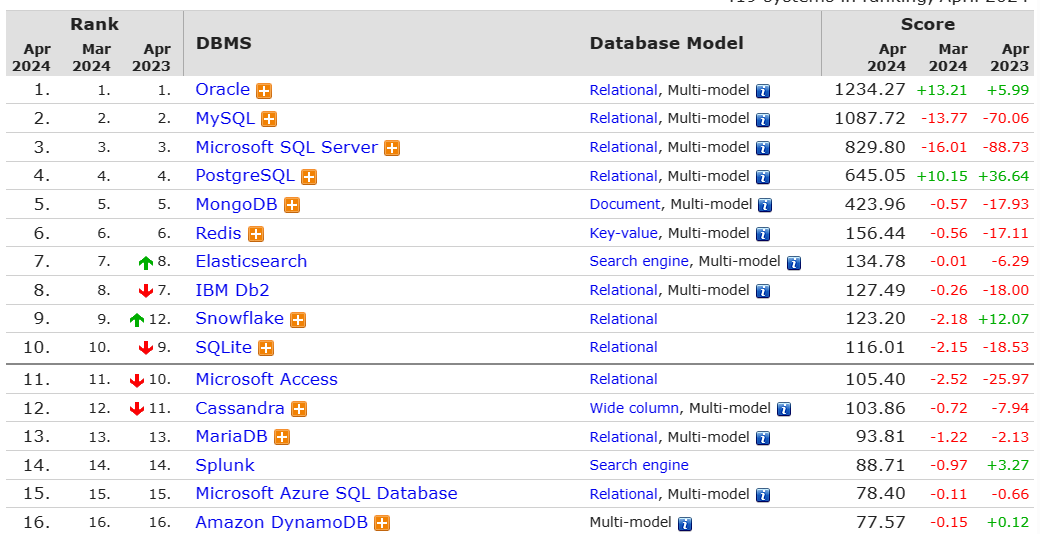Image resolution: width=1040 pixels, height=534 pixels.
Task: Click the orange plus icon beside Oracle
Action: click(265, 91)
